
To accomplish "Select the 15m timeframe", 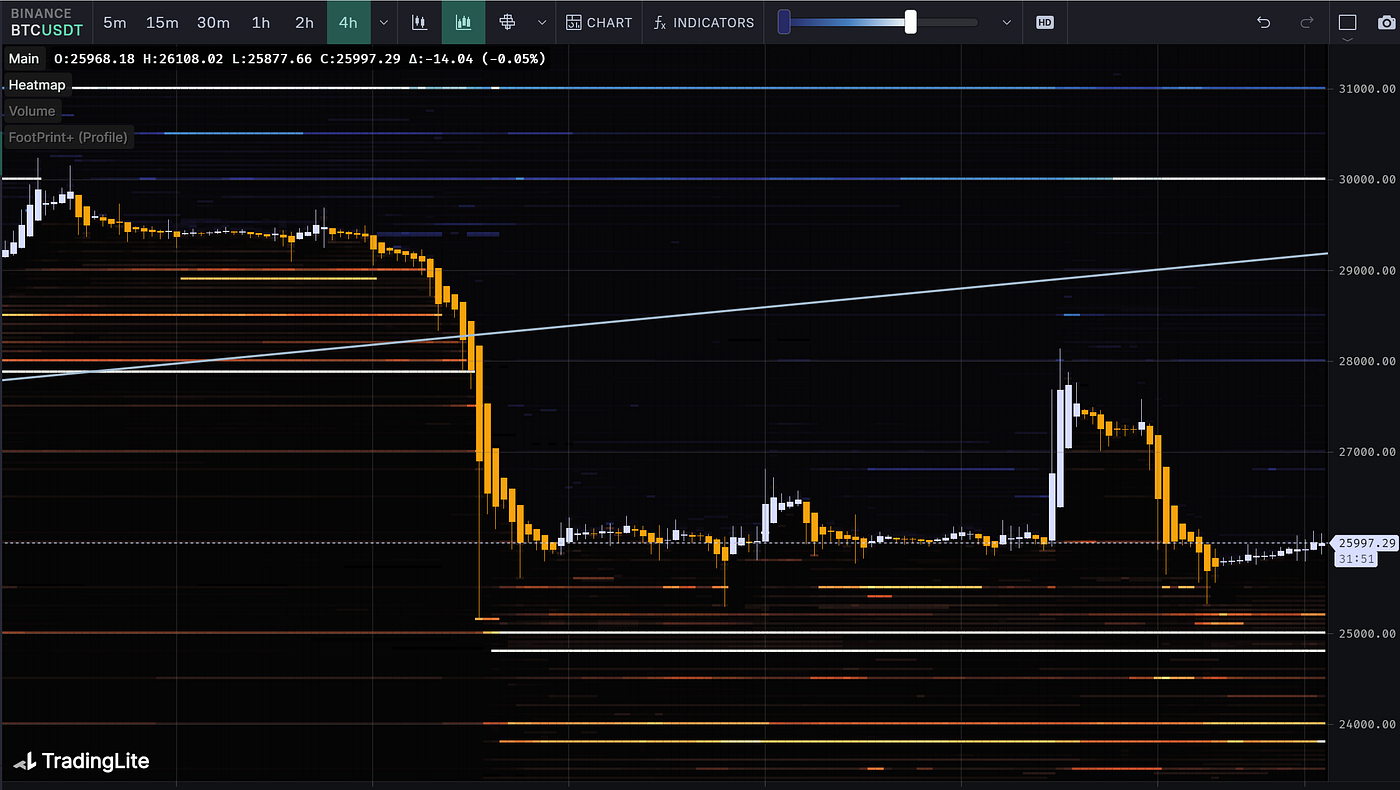I will coord(162,22).
